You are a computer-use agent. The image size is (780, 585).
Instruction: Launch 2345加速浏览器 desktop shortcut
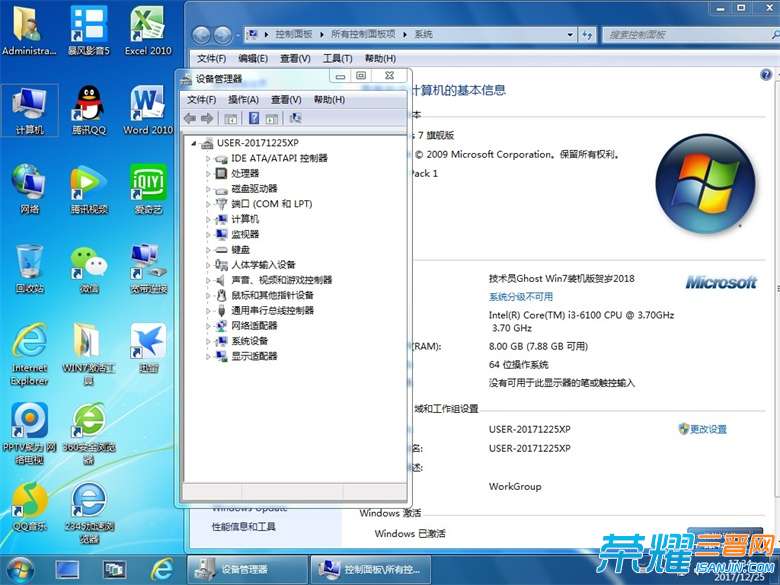point(89,513)
